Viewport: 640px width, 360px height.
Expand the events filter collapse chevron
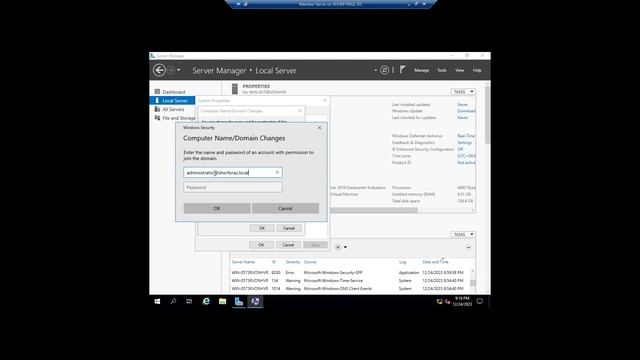[x=469, y=247]
